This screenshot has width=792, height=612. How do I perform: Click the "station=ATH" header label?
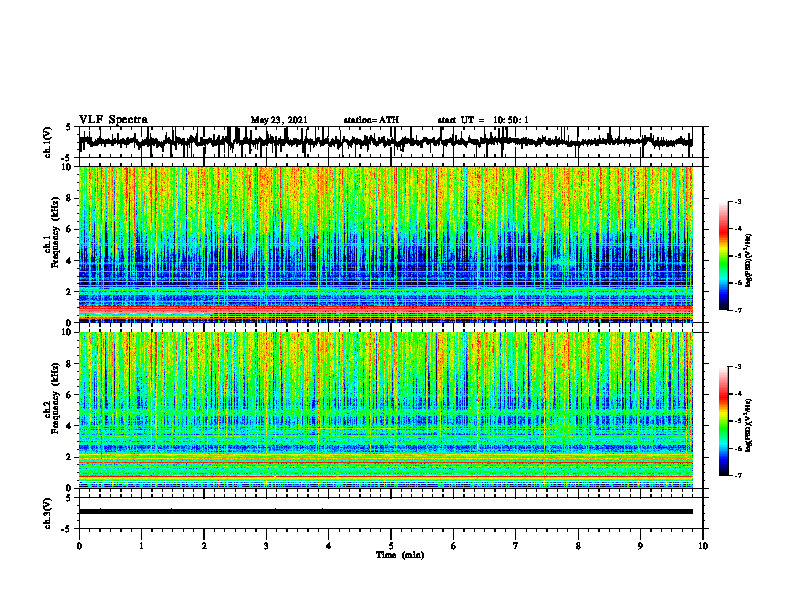(x=371, y=120)
